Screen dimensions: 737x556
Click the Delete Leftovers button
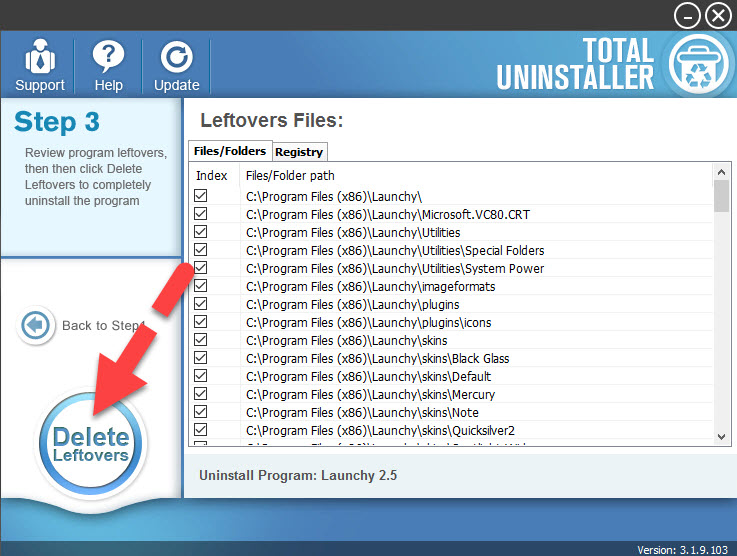(x=91, y=444)
